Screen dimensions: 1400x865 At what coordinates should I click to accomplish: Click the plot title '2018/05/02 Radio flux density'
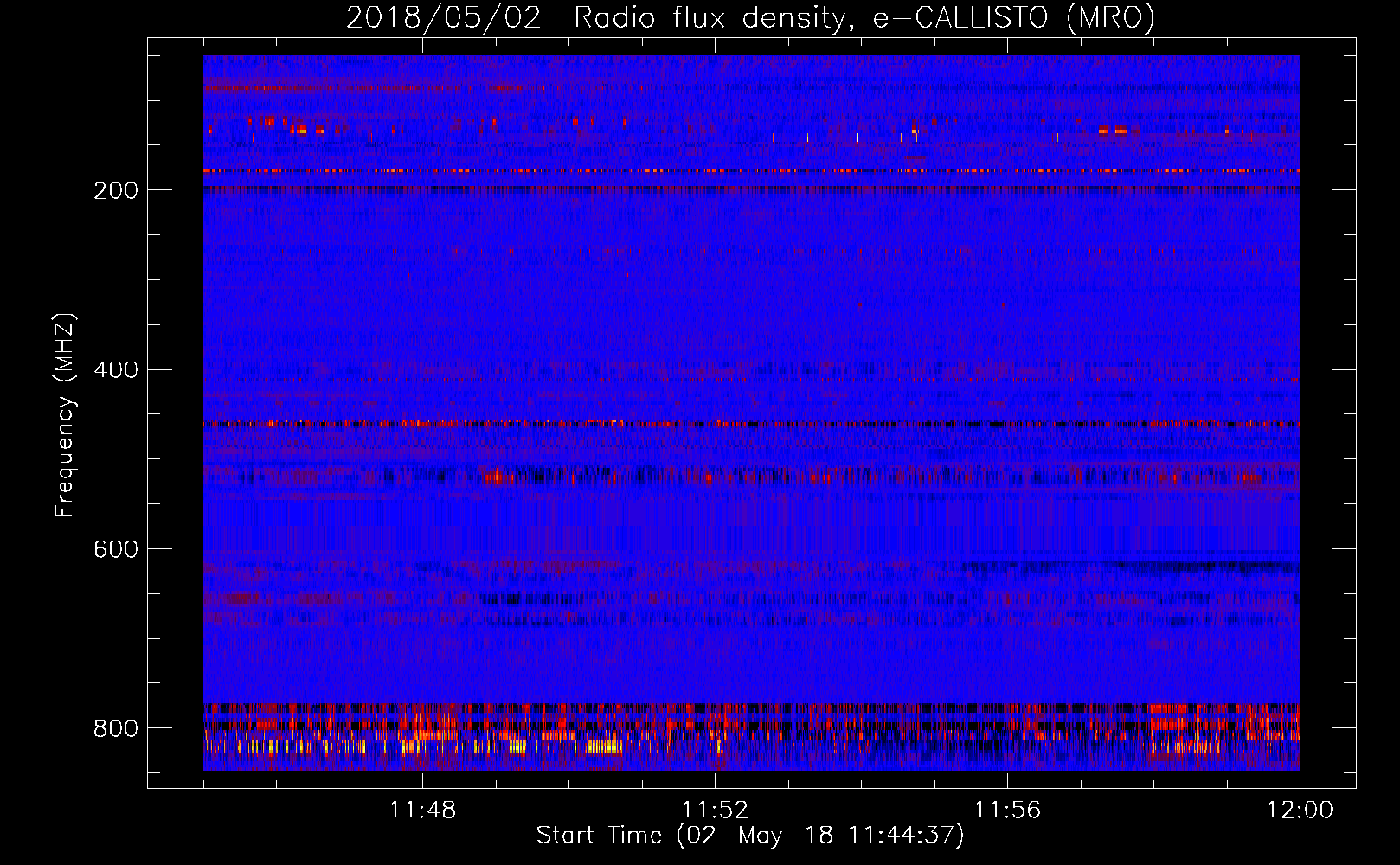point(750,17)
